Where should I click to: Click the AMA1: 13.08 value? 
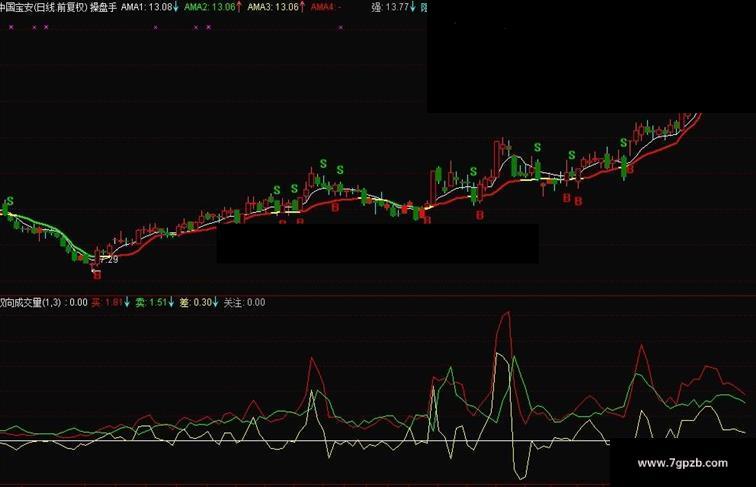(x=147, y=7)
